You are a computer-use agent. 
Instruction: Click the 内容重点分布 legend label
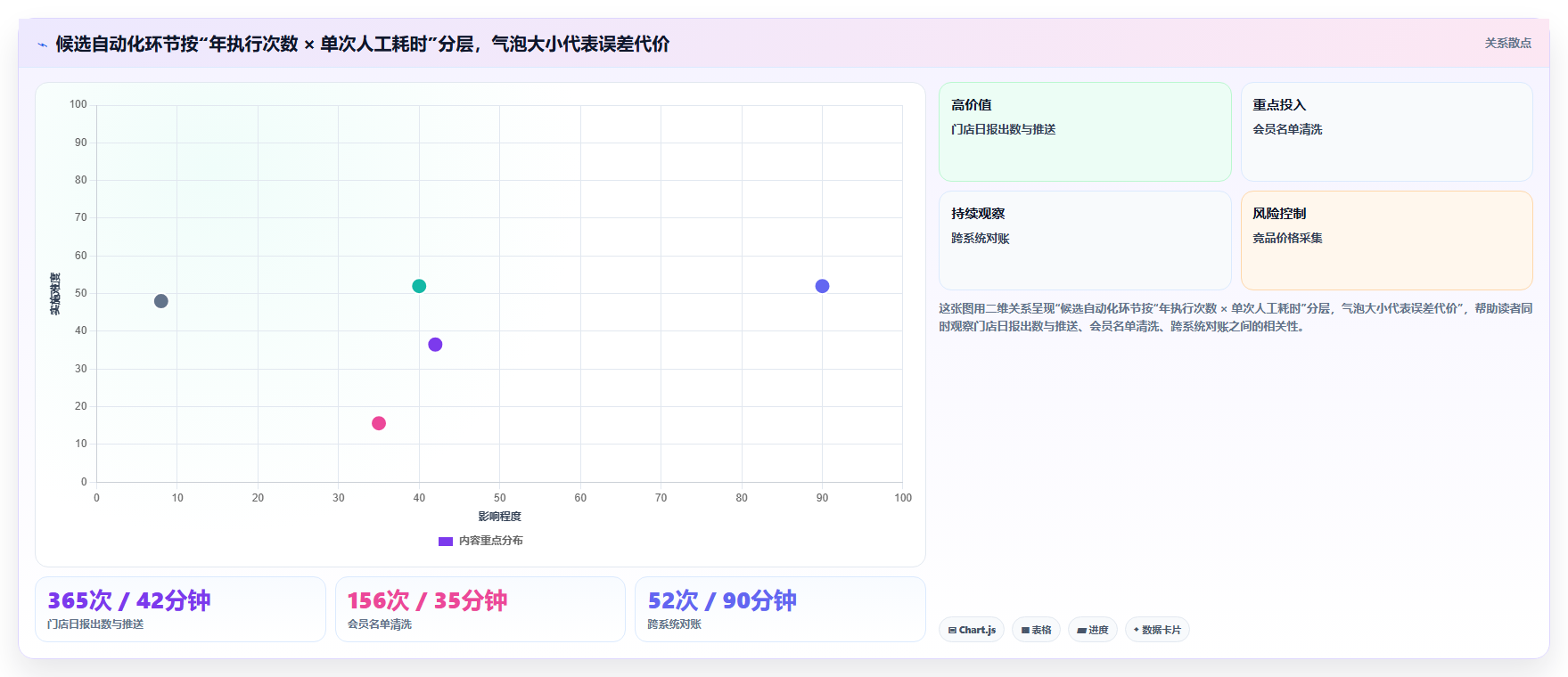coord(491,541)
